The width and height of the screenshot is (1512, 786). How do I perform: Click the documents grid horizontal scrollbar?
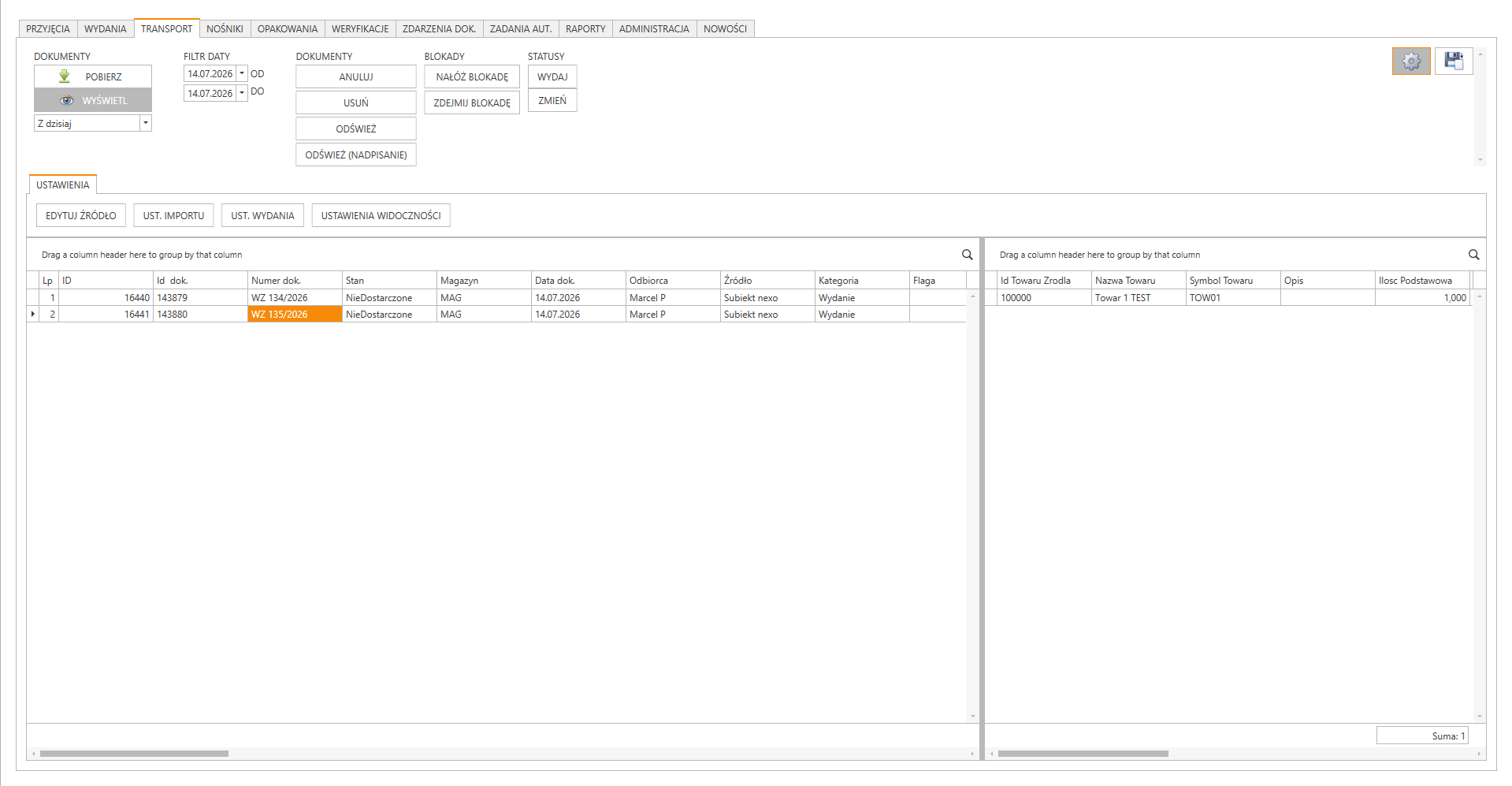click(x=134, y=754)
